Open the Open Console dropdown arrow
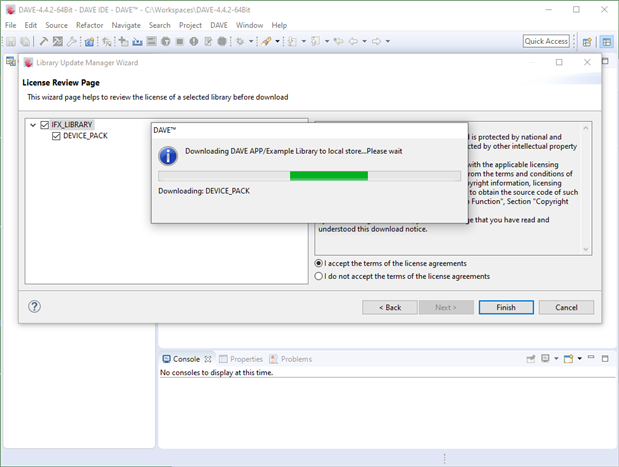This screenshot has width=619, height=467. pos(580,358)
